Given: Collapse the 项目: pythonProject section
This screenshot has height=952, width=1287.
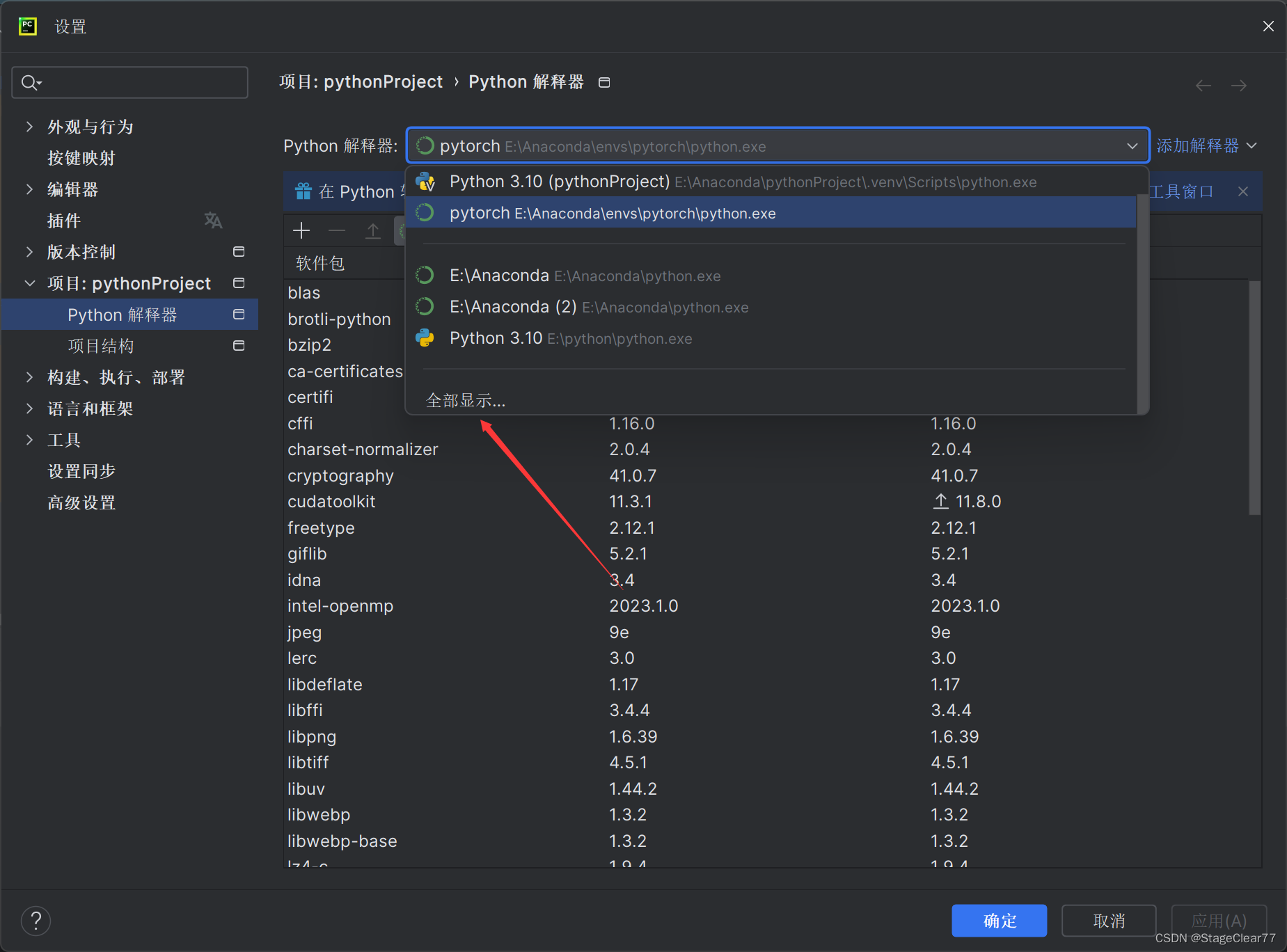Looking at the screenshot, I should (29, 283).
